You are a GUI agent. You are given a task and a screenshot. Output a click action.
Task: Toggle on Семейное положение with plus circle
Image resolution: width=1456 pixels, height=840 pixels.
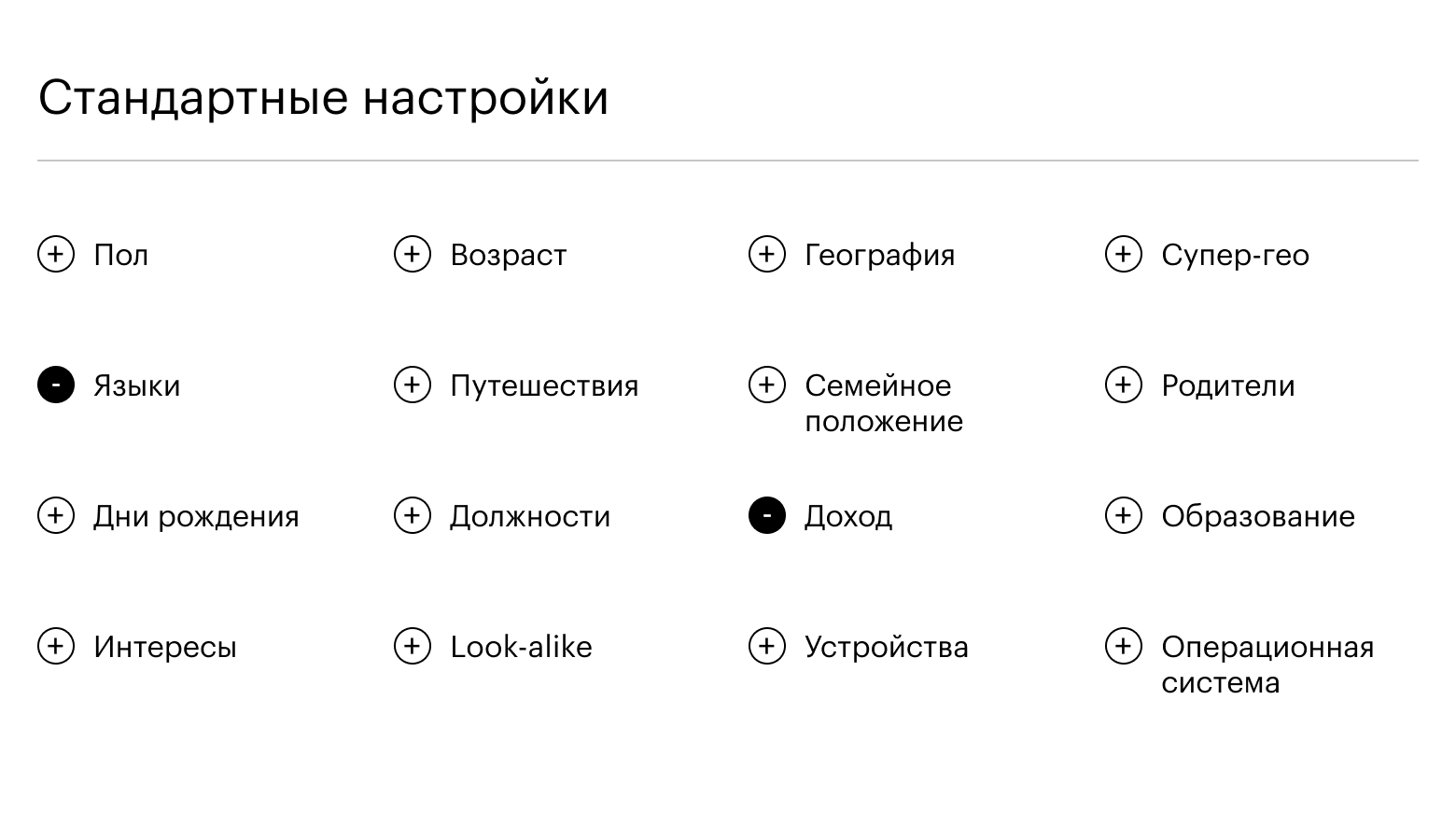tap(767, 385)
